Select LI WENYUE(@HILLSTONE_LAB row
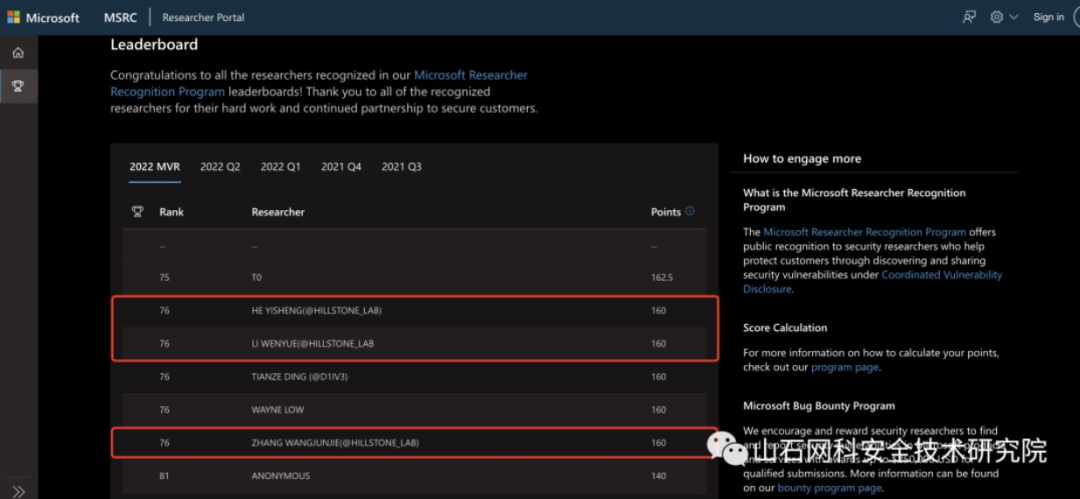The image size is (1080, 499). tap(415, 343)
